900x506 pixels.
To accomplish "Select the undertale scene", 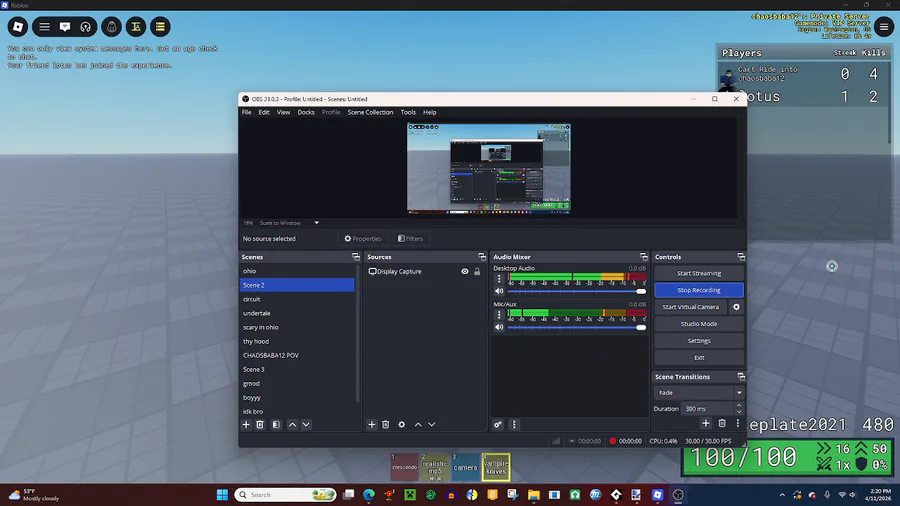I will 297,313.
